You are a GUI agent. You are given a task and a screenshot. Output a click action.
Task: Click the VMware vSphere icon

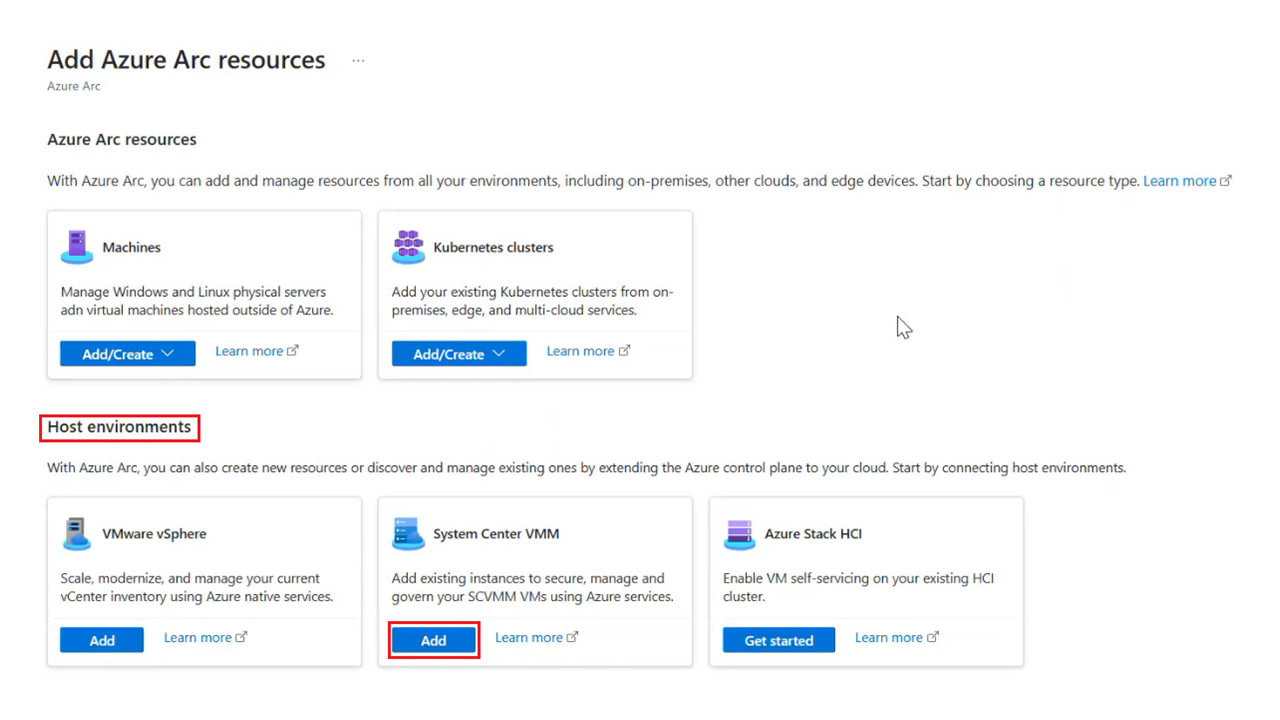tap(77, 534)
